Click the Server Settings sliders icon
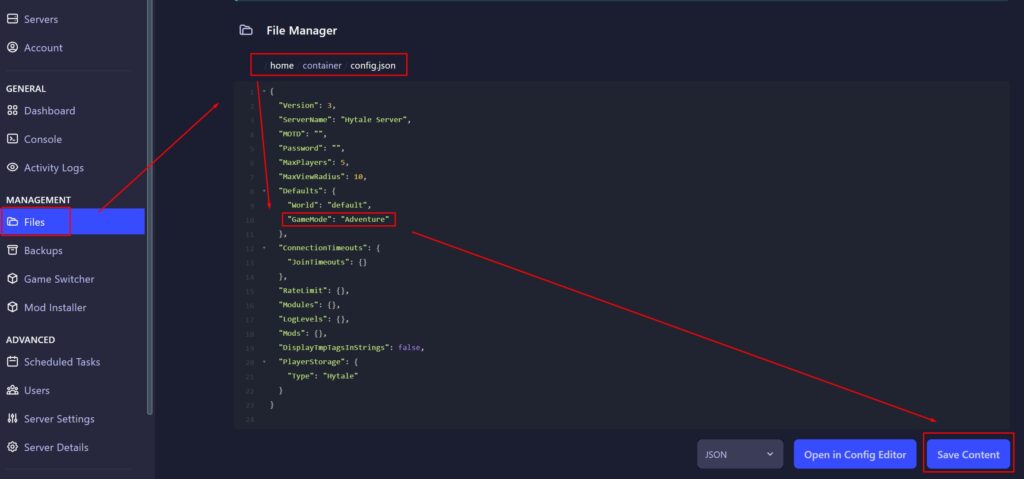The image size is (1024, 479). click(13, 419)
